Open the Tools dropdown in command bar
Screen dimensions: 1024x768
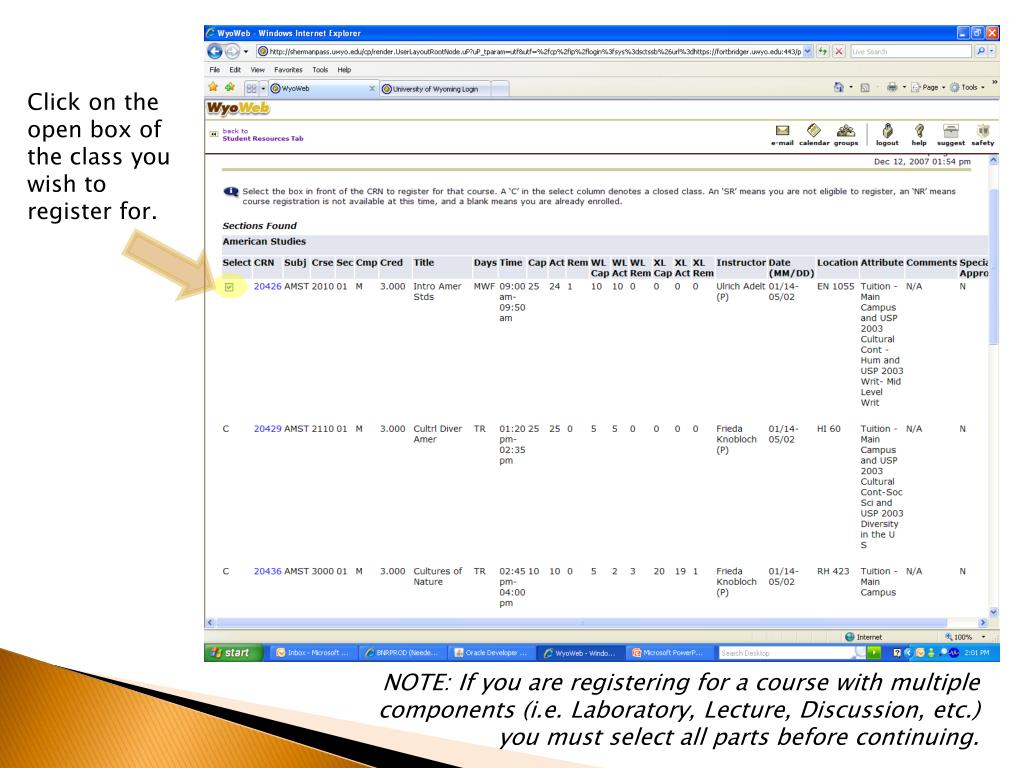(967, 88)
